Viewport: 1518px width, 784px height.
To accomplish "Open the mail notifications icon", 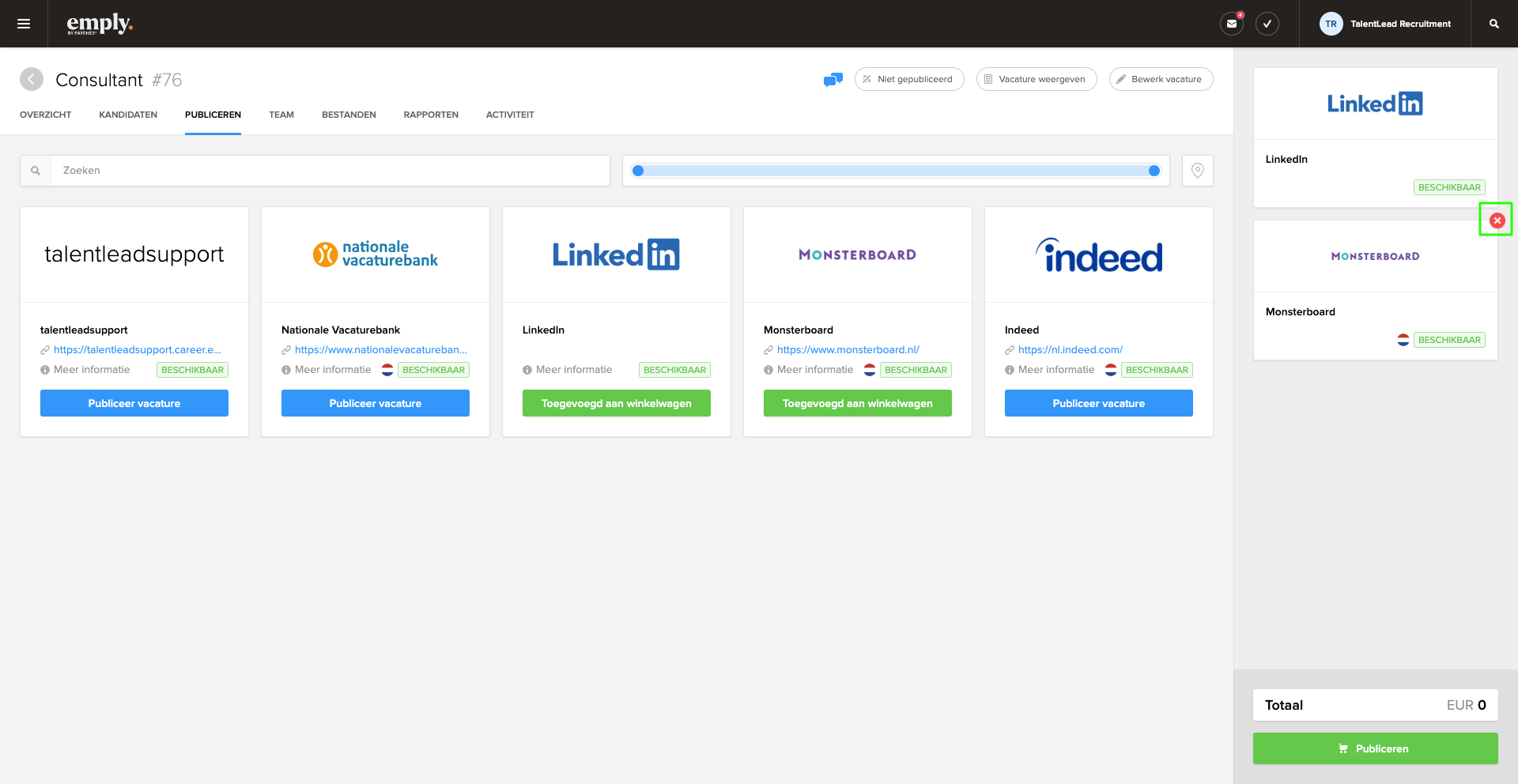I will click(x=1232, y=24).
